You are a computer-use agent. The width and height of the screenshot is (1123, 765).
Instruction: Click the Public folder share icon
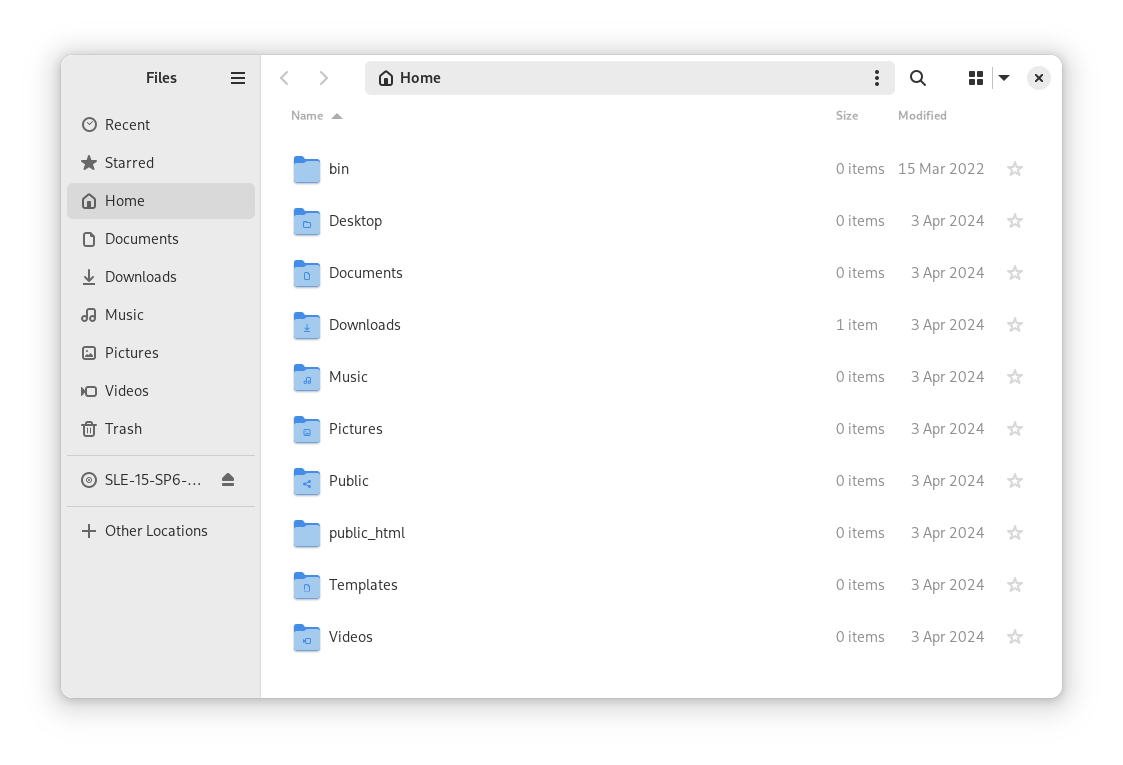point(307,482)
